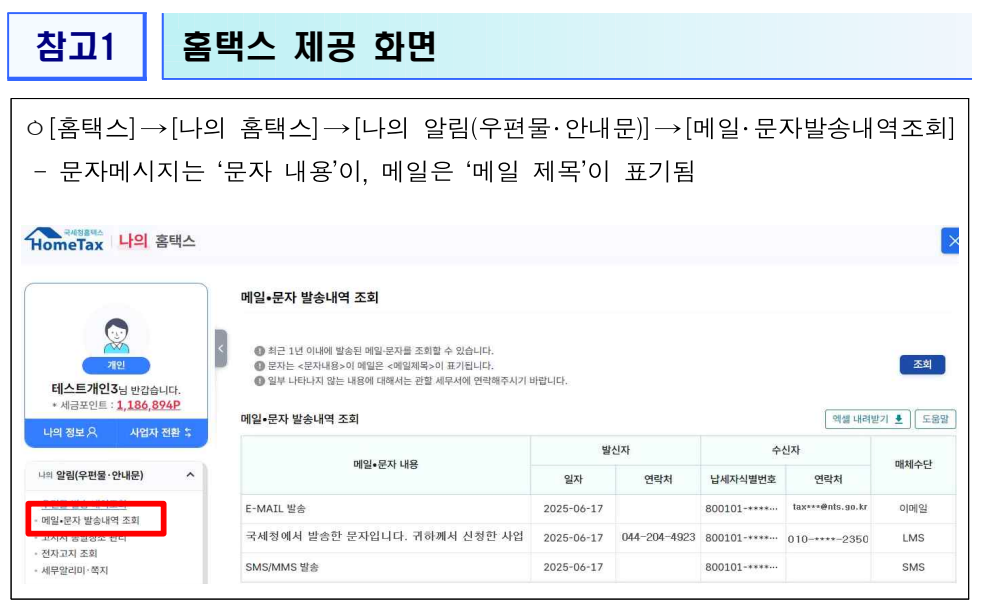Click the 납세자식별번호 column header

pos(743,480)
